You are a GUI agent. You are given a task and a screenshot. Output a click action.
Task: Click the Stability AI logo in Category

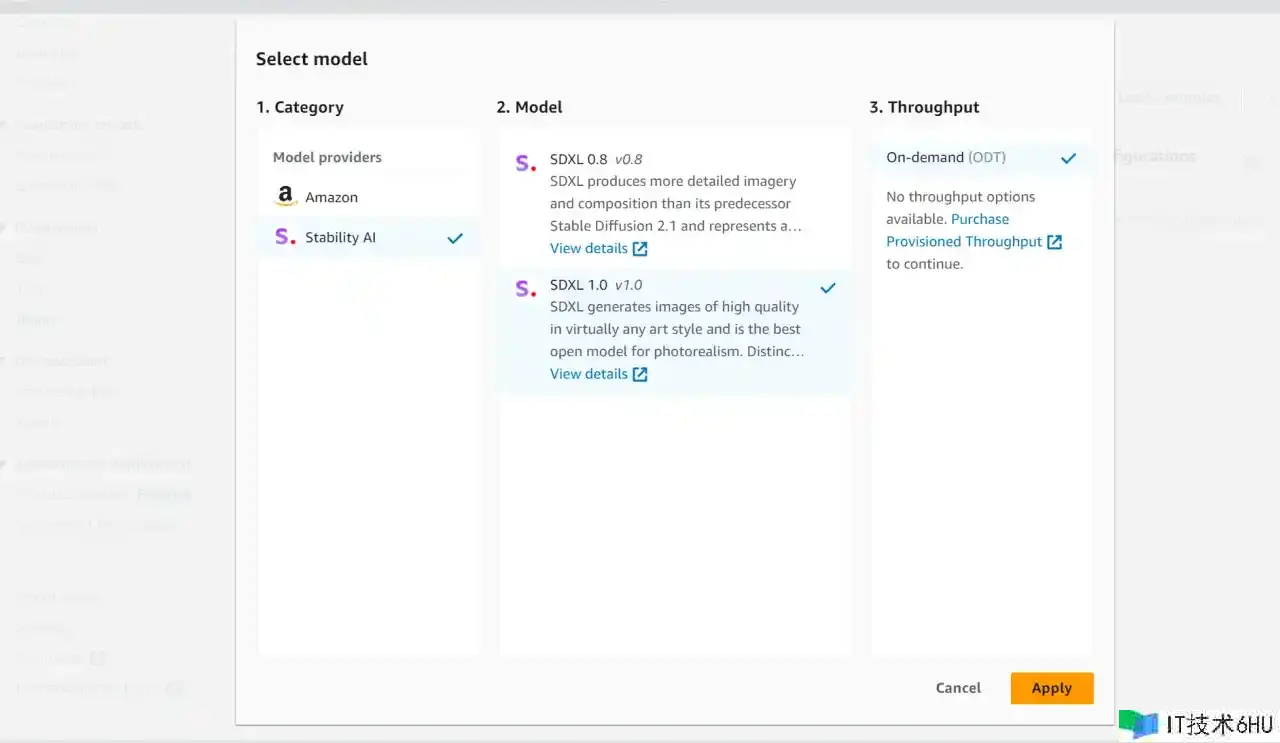285,238
